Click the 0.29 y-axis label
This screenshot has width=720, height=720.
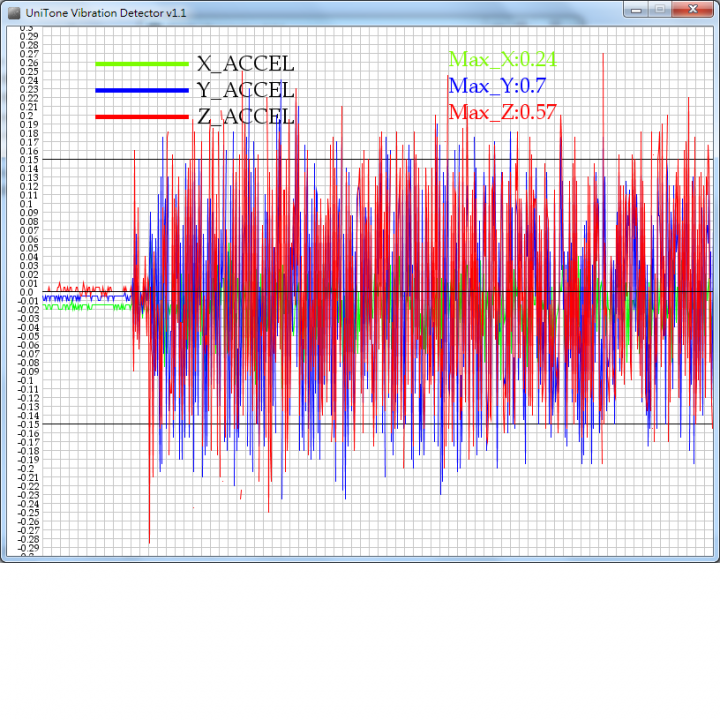click(29, 36)
